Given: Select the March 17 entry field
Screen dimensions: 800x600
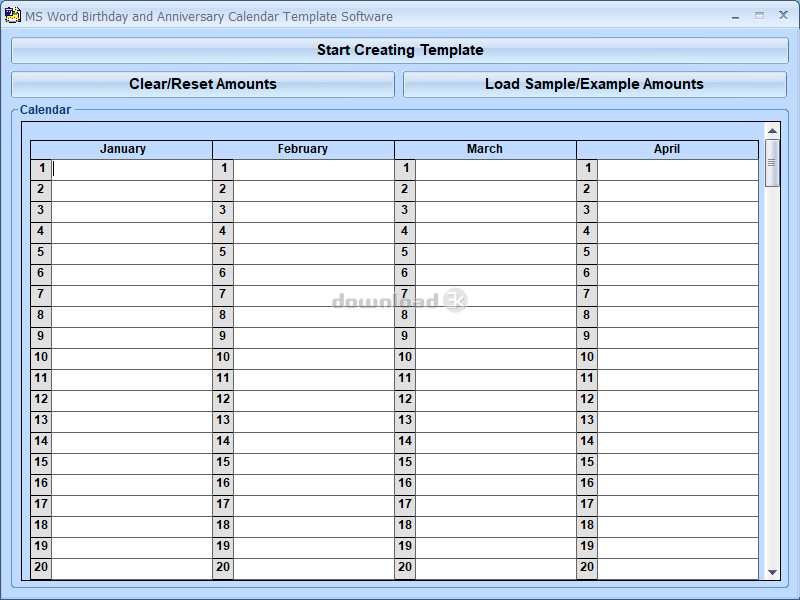Looking at the screenshot, I should pyautogui.click(x=496, y=506).
